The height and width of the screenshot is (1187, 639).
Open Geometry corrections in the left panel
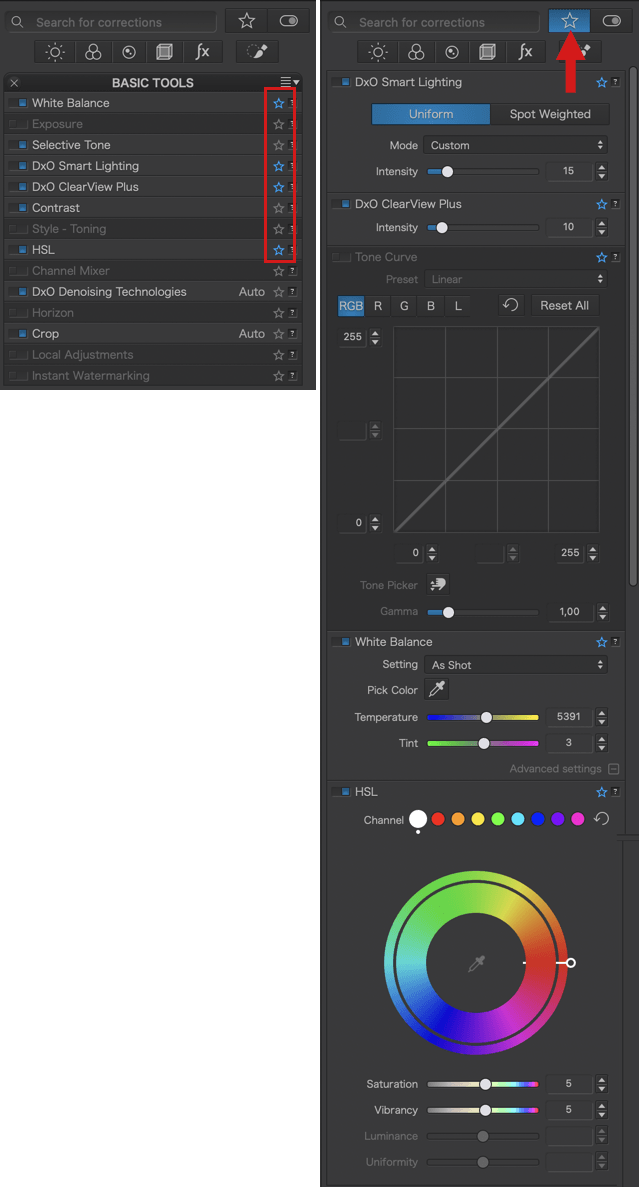[x=166, y=52]
